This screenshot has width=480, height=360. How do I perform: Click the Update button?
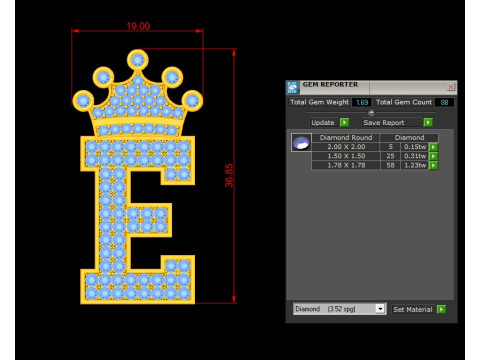(x=322, y=123)
